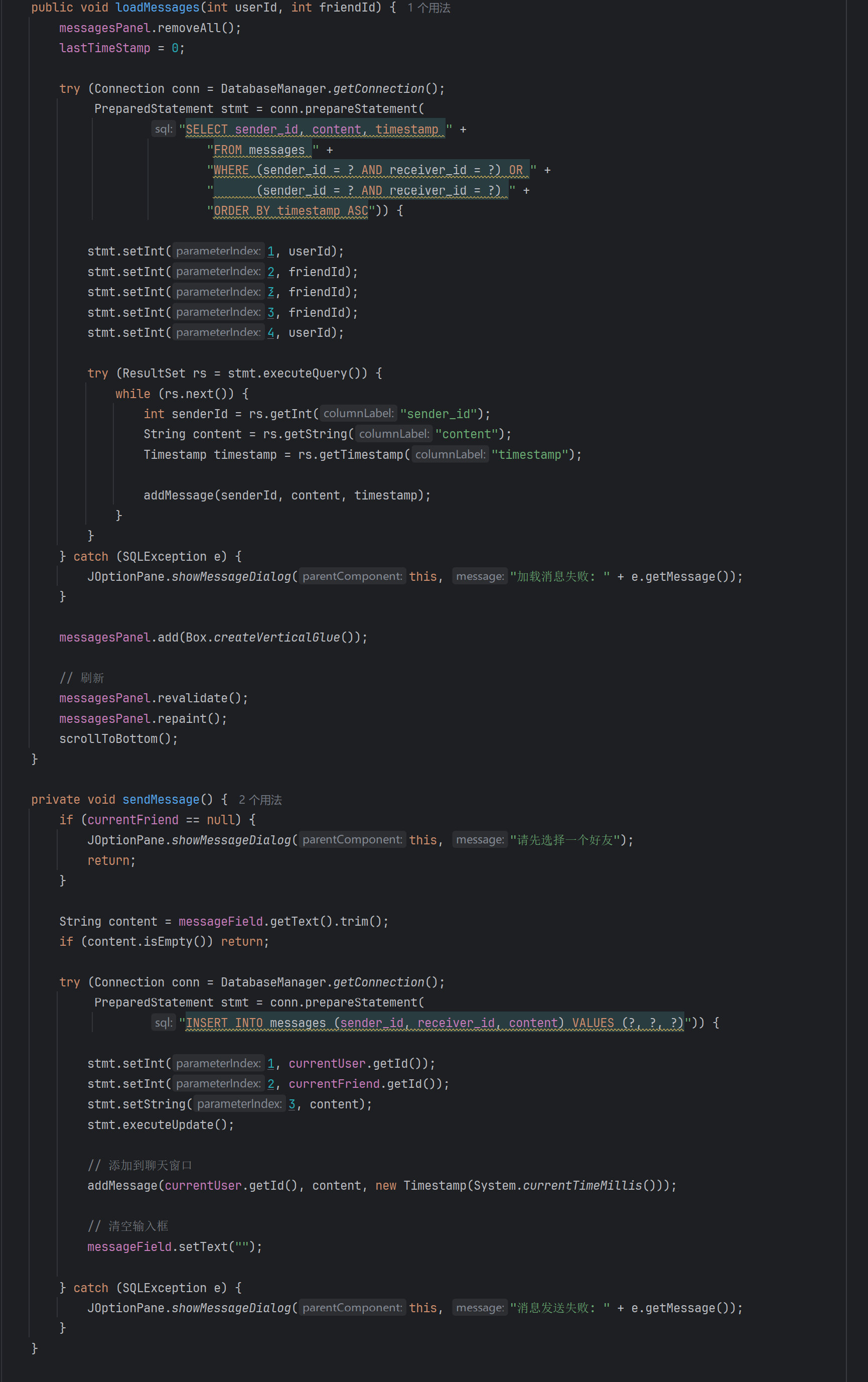Select the loadMessages method name
This screenshot has height=1382, width=868.
point(157,8)
